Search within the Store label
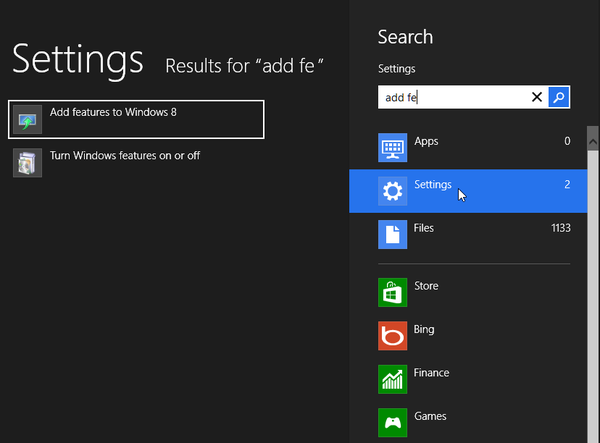The height and width of the screenshot is (443, 600). [x=426, y=287]
